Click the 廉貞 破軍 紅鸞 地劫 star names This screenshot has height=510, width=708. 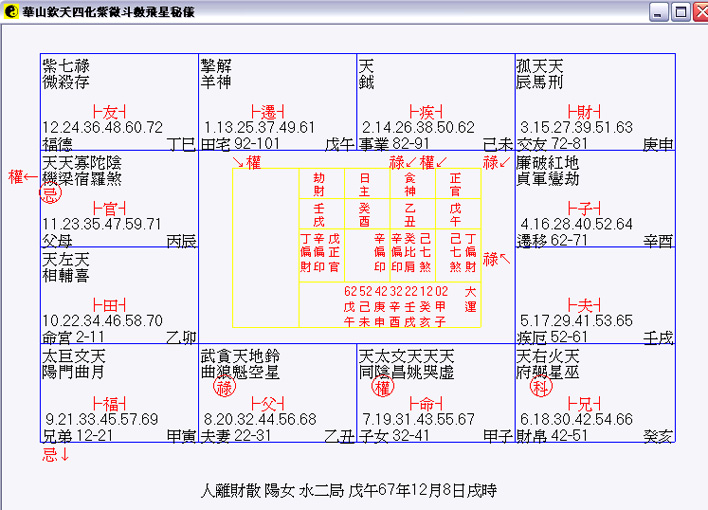point(548,171)
